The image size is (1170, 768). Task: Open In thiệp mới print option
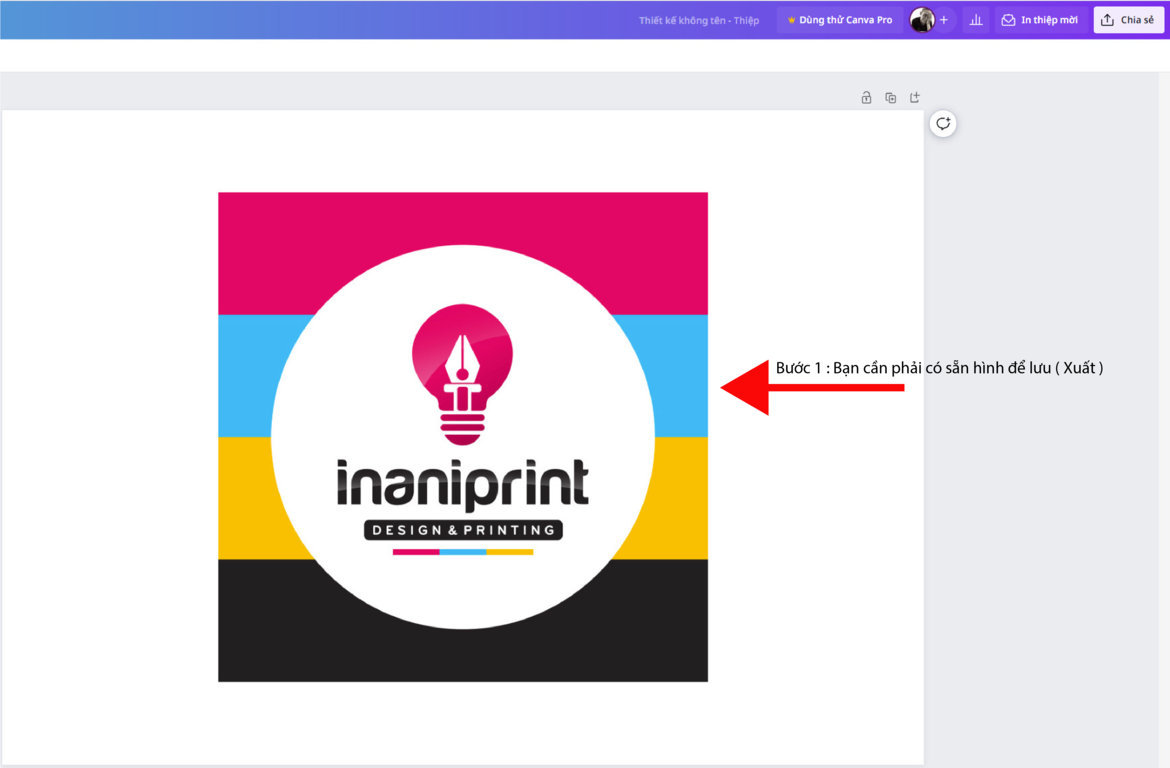(x=1039, y=20)
